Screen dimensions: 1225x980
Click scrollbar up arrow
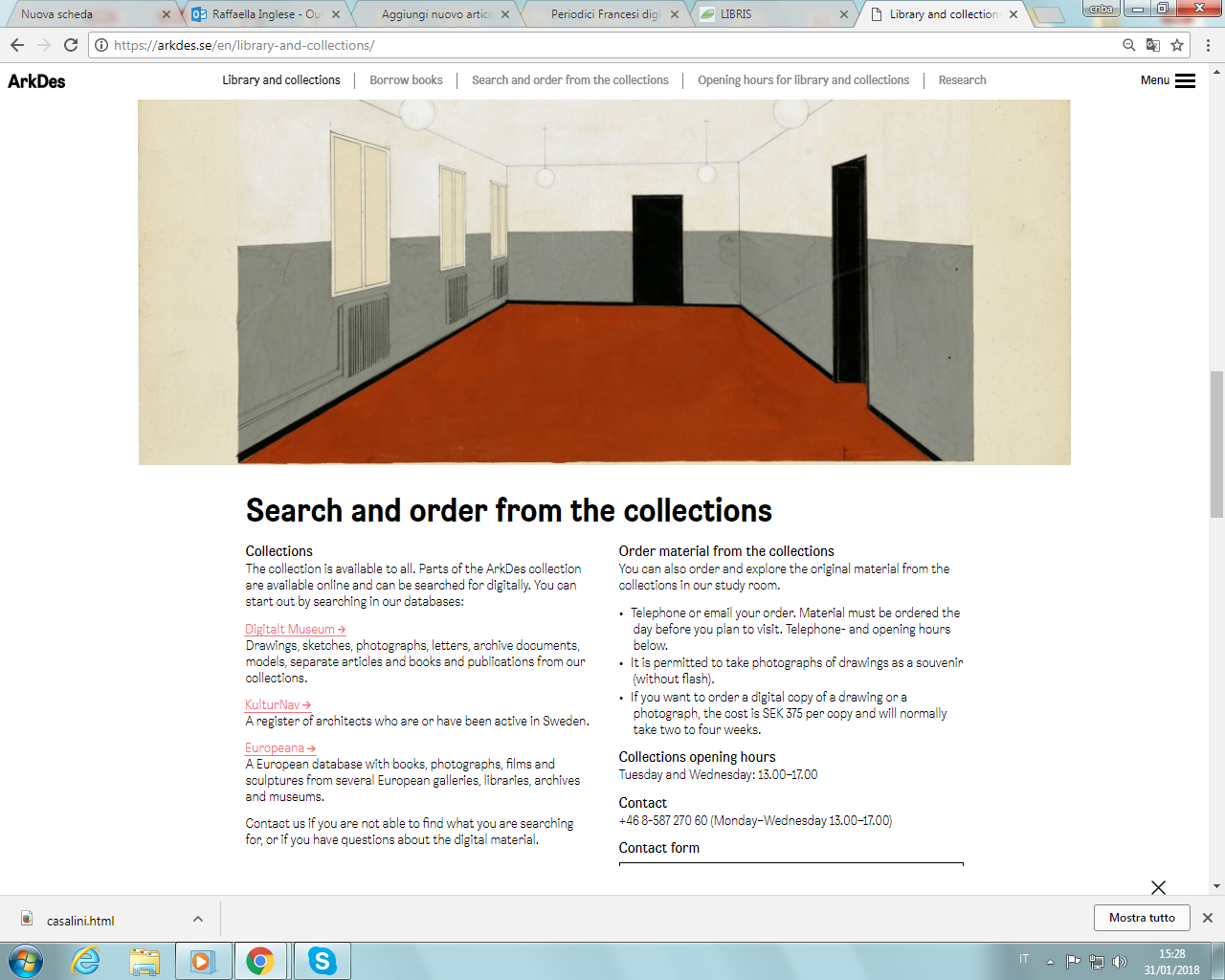(x=1216, y=70)
